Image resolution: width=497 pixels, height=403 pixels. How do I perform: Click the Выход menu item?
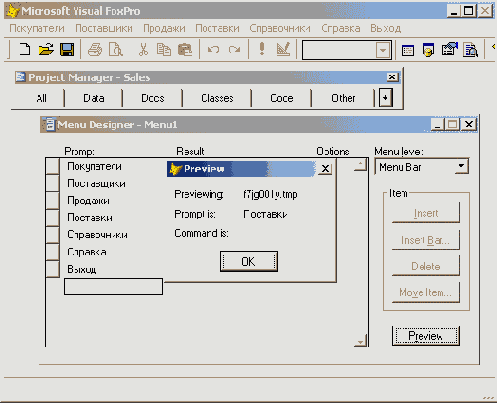(385, 28)
